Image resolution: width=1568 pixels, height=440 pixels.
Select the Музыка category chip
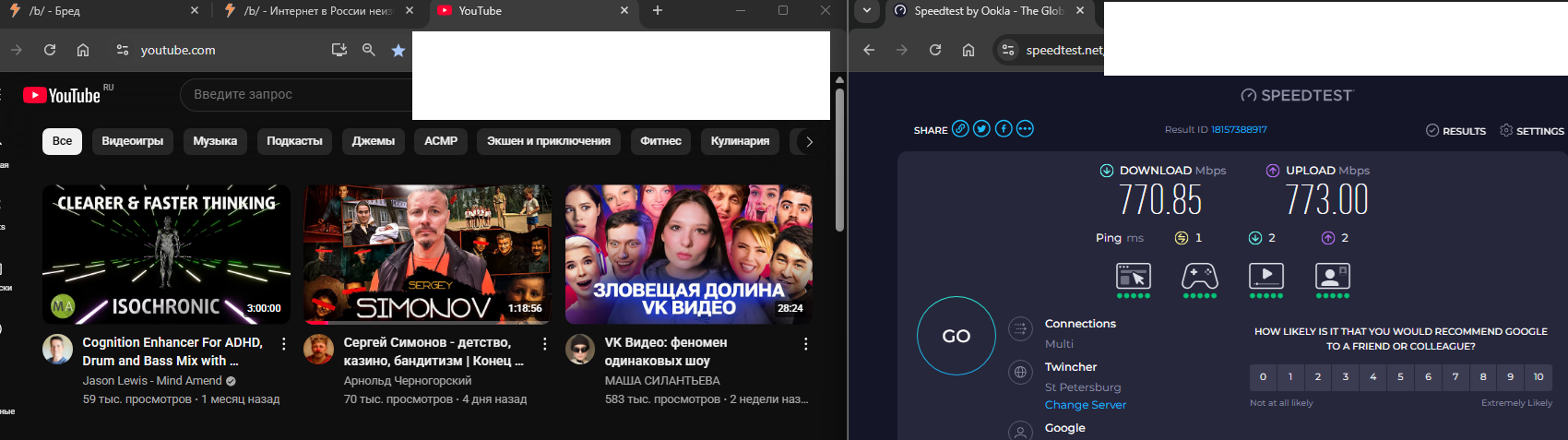coord(215,141)
